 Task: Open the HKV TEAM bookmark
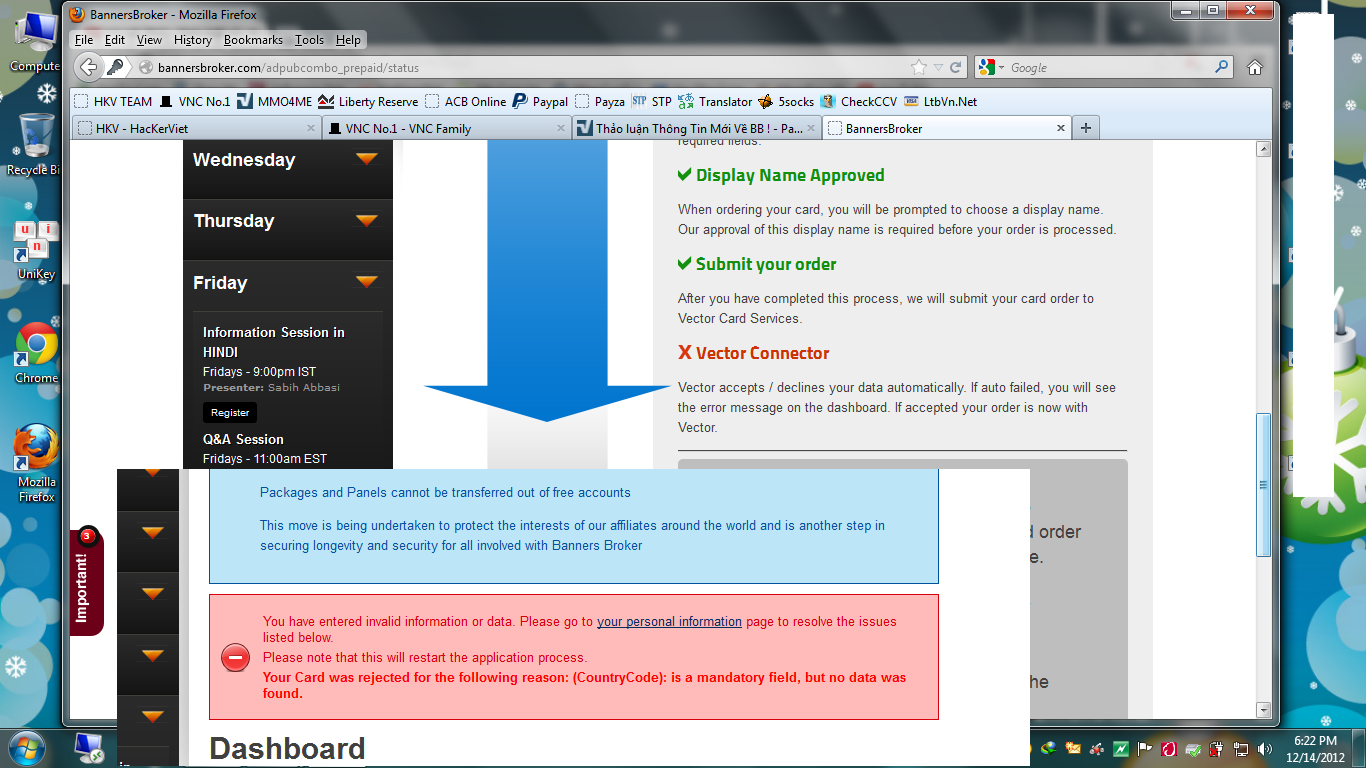[x=114, y=101]
